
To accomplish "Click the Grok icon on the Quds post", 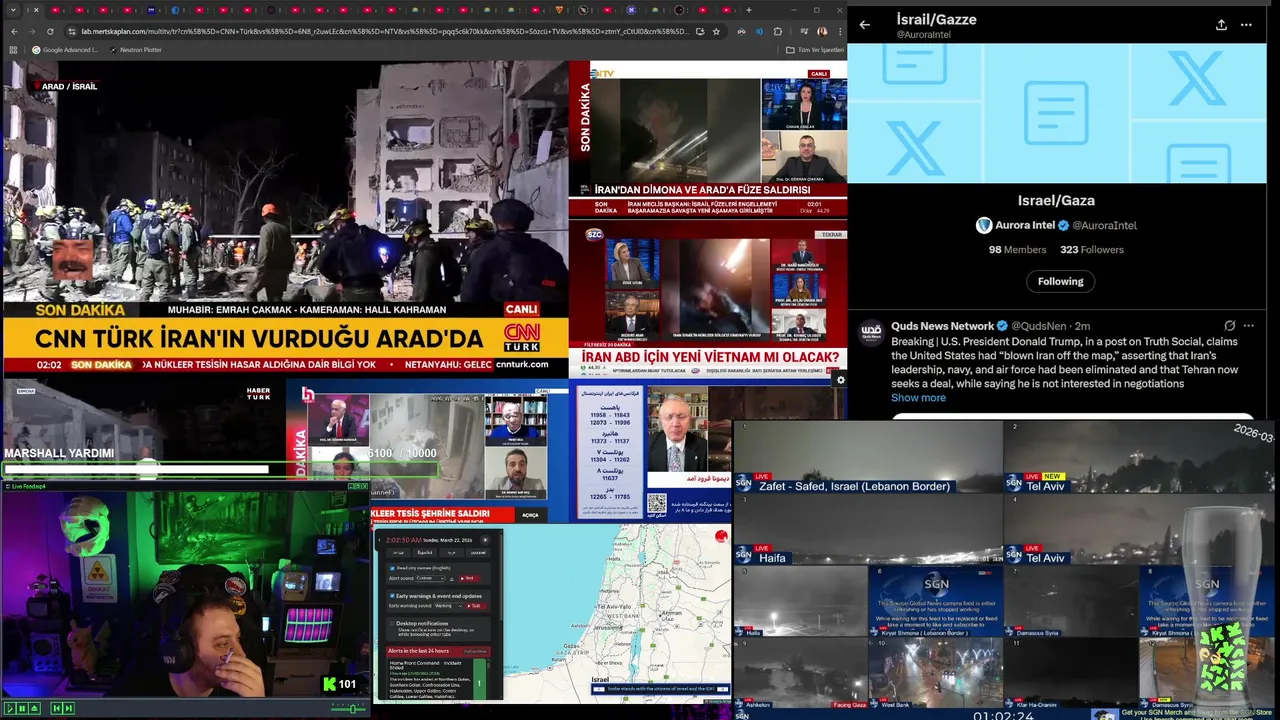I will point(1230,326).
